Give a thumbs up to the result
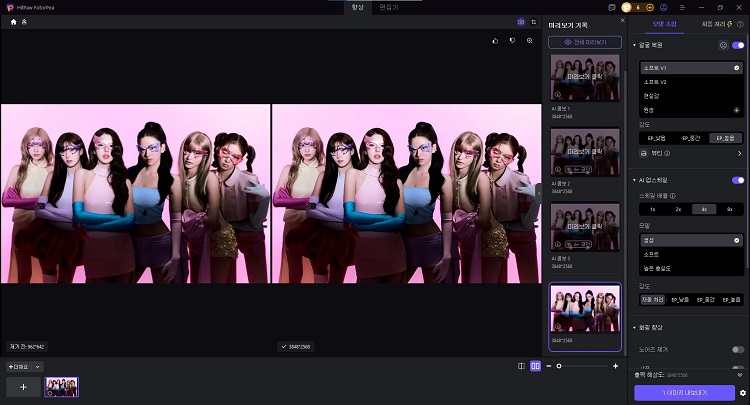 click(495, 41)
